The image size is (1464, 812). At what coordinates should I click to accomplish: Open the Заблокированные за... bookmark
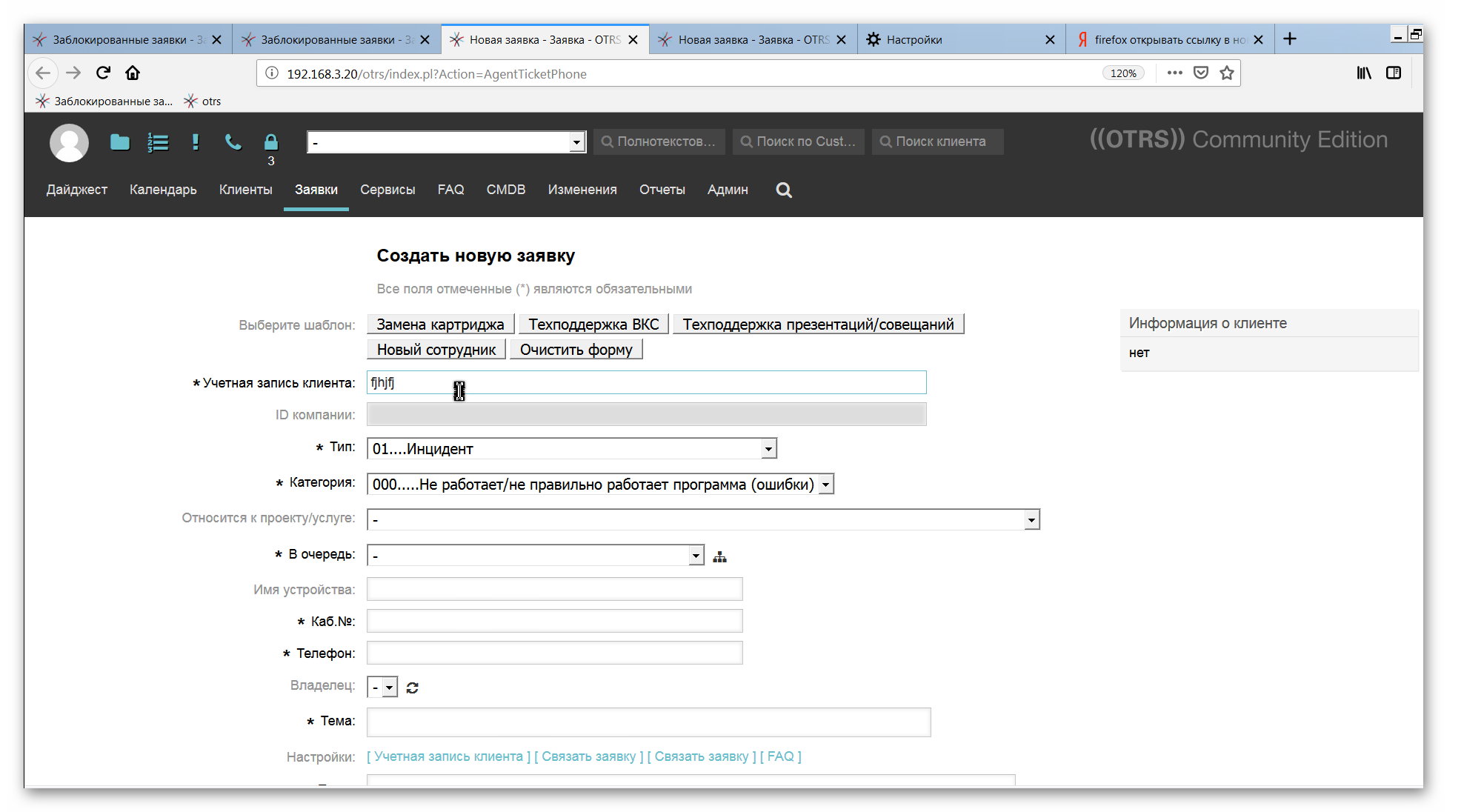tap(104, 101)
